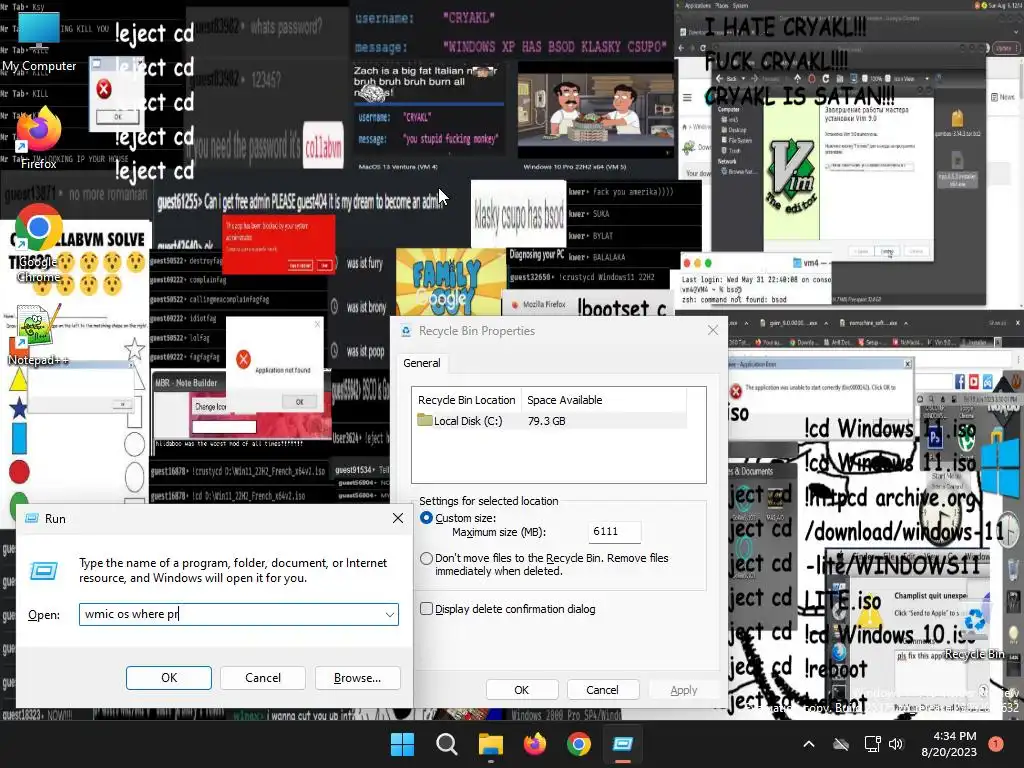Open the My Computer desktop icon
The width and height of the screenshot is (1024, 768).
click(x=39, y=42)
